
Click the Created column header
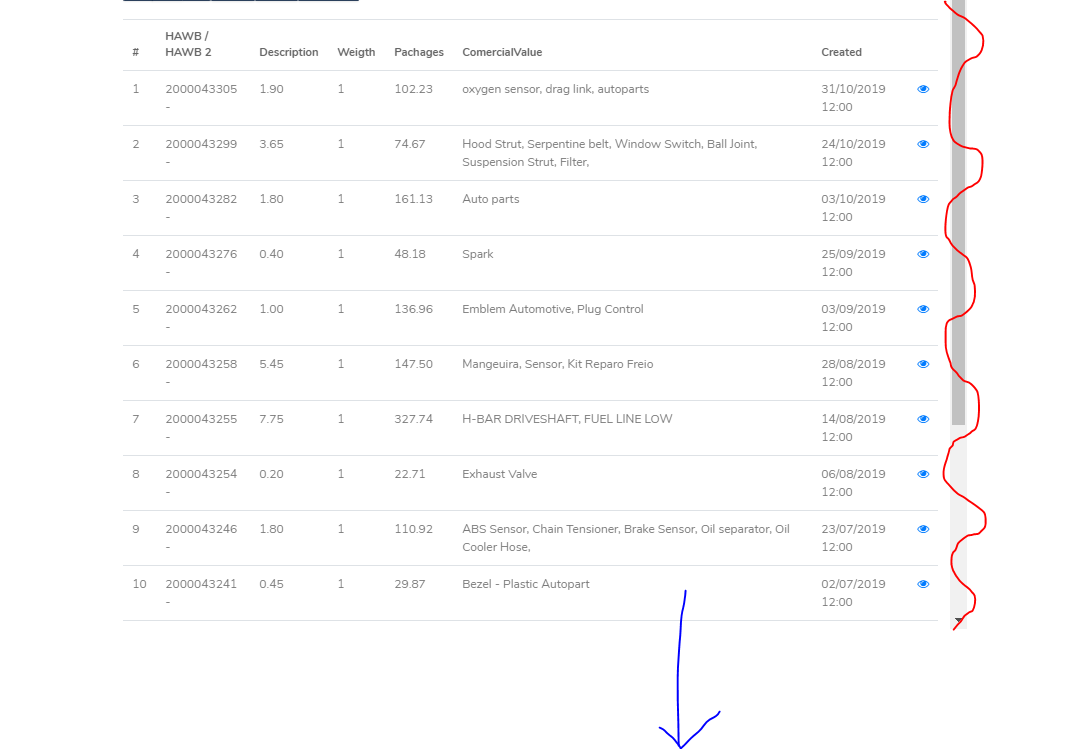coord(841,52)
